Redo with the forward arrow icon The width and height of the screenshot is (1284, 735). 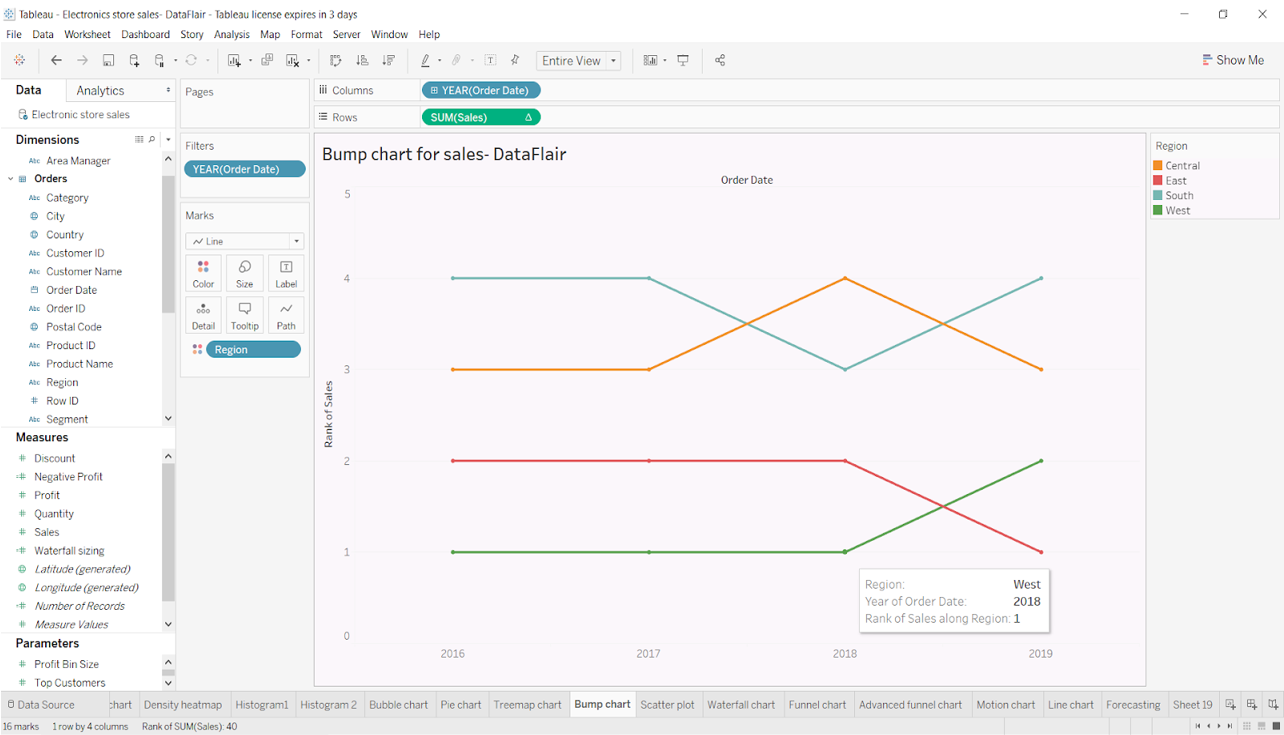(x=82, y=60)
